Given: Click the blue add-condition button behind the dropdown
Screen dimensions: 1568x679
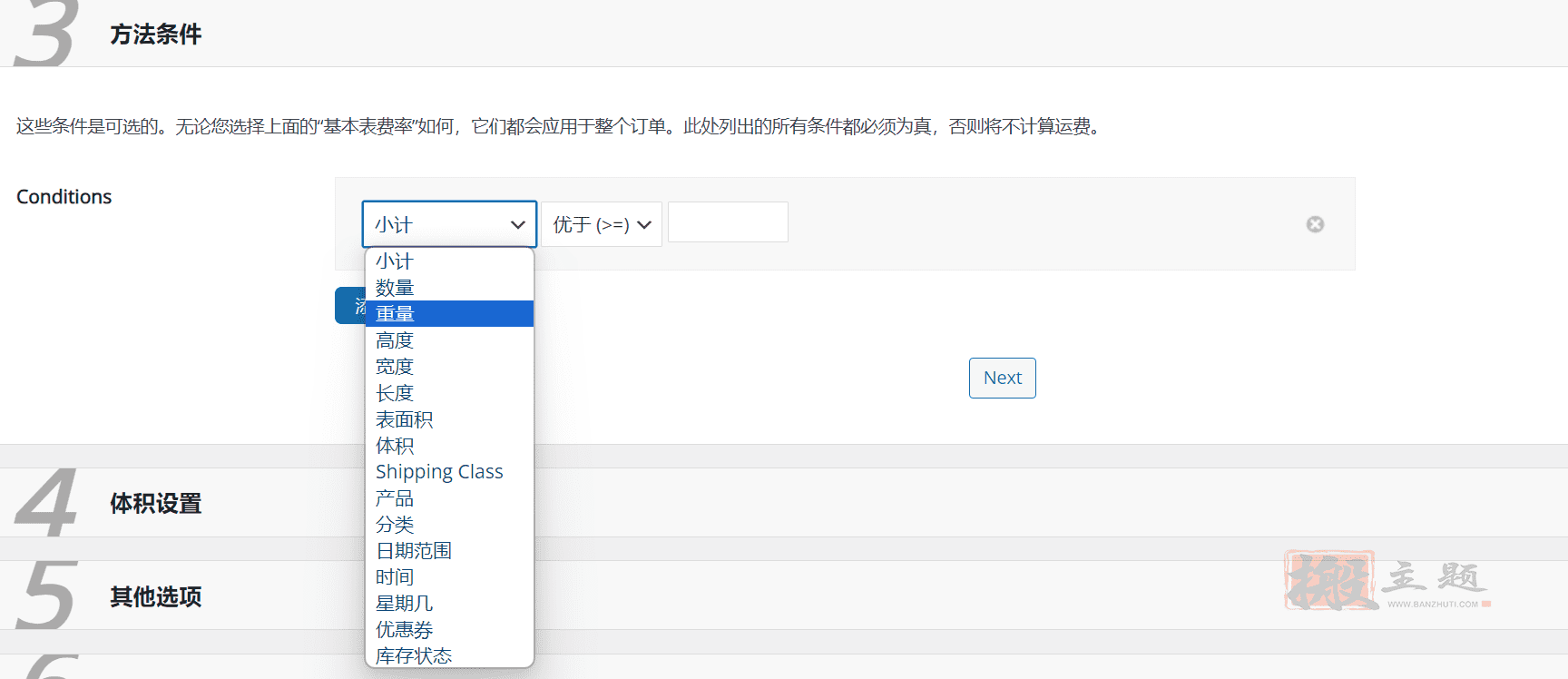Looking at the screenshot, I should tap(350, 306).
